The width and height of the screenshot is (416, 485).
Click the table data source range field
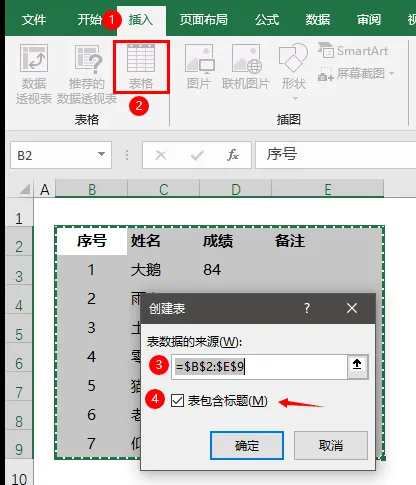tap(259, 367)
